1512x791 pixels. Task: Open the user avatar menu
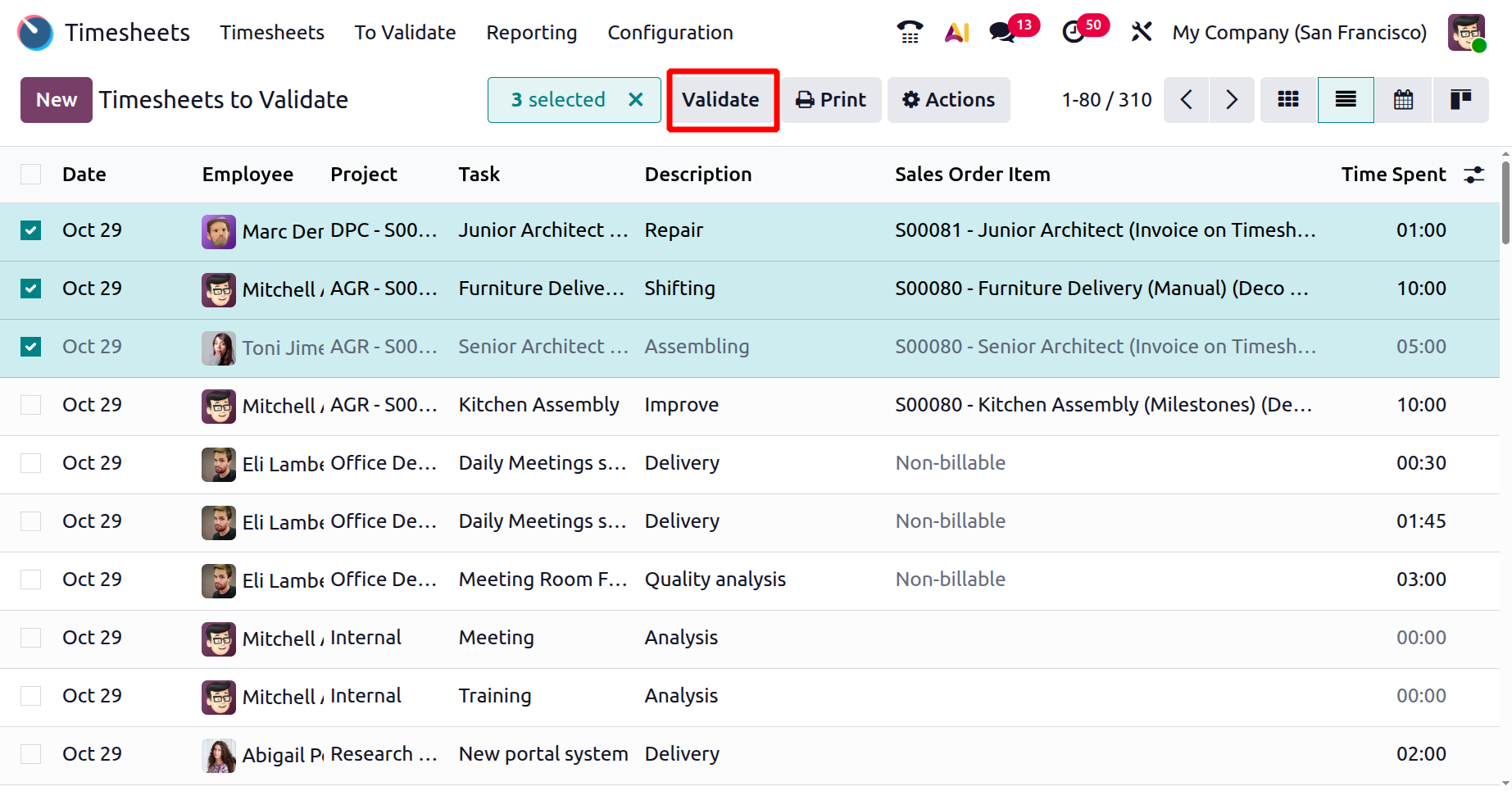tap(1466, 33)
